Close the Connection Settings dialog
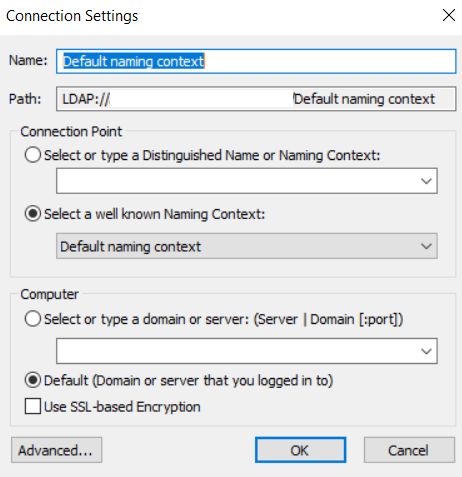 pos(449,15)
